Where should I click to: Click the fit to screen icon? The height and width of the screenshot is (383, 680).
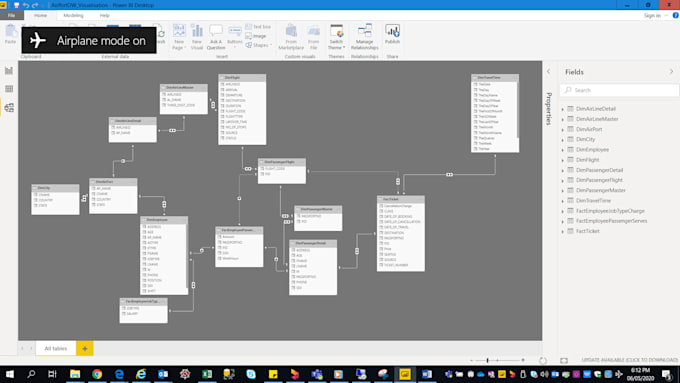tap(564, 360)
